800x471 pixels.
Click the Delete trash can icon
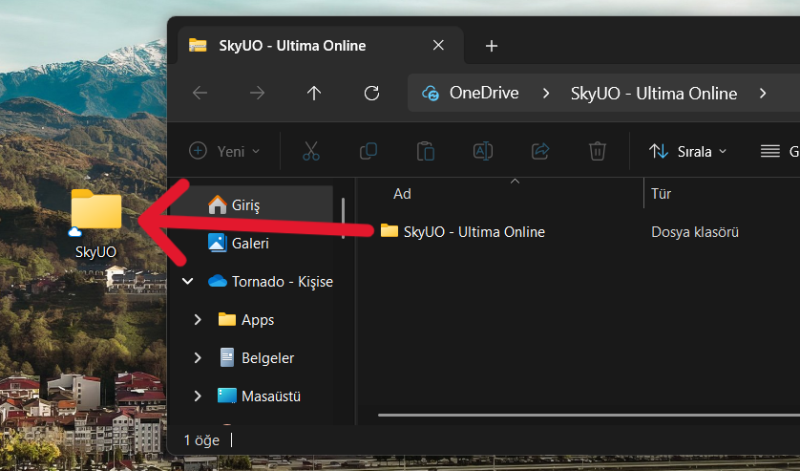pyautogui.click(x=597, y=152)
